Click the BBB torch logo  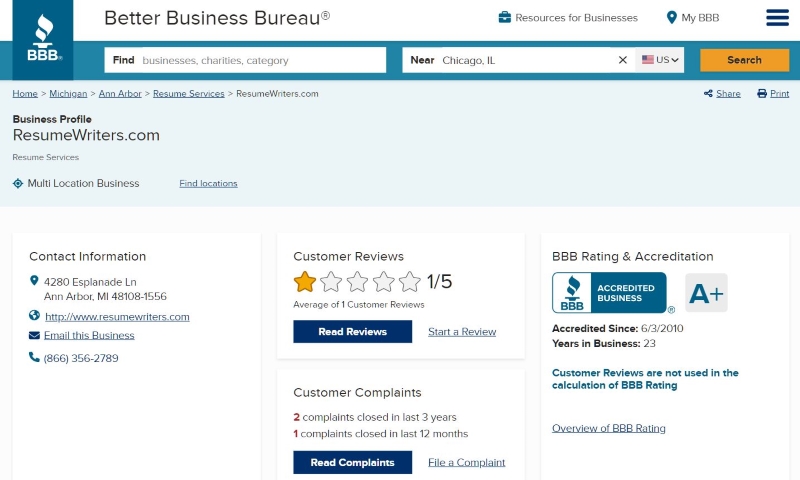[x=43, y=40]
